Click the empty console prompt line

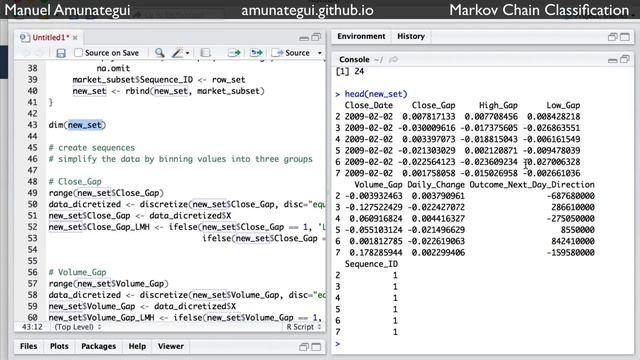[x=482, y=344]
